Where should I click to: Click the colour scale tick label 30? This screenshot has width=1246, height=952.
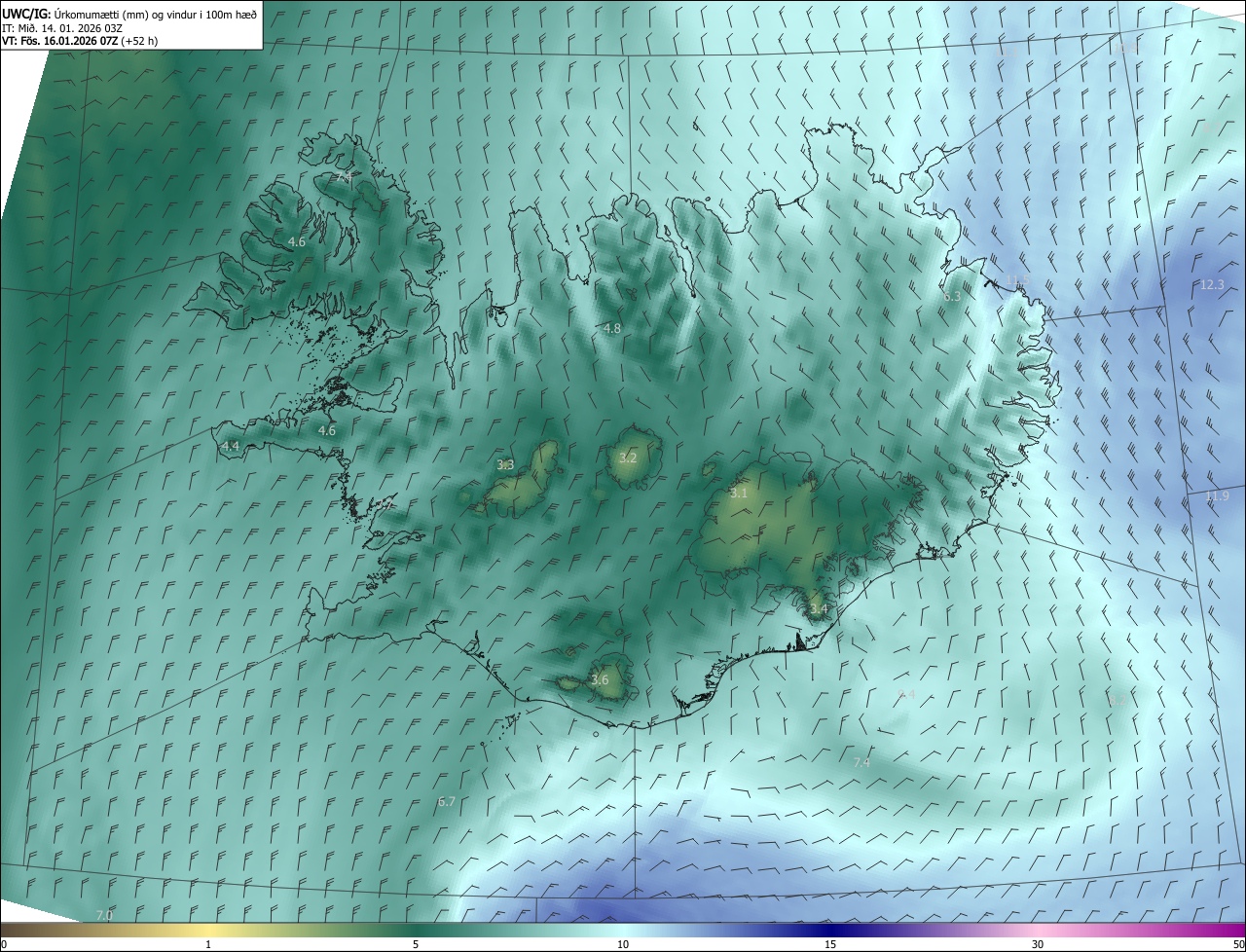pos(1038,944)
